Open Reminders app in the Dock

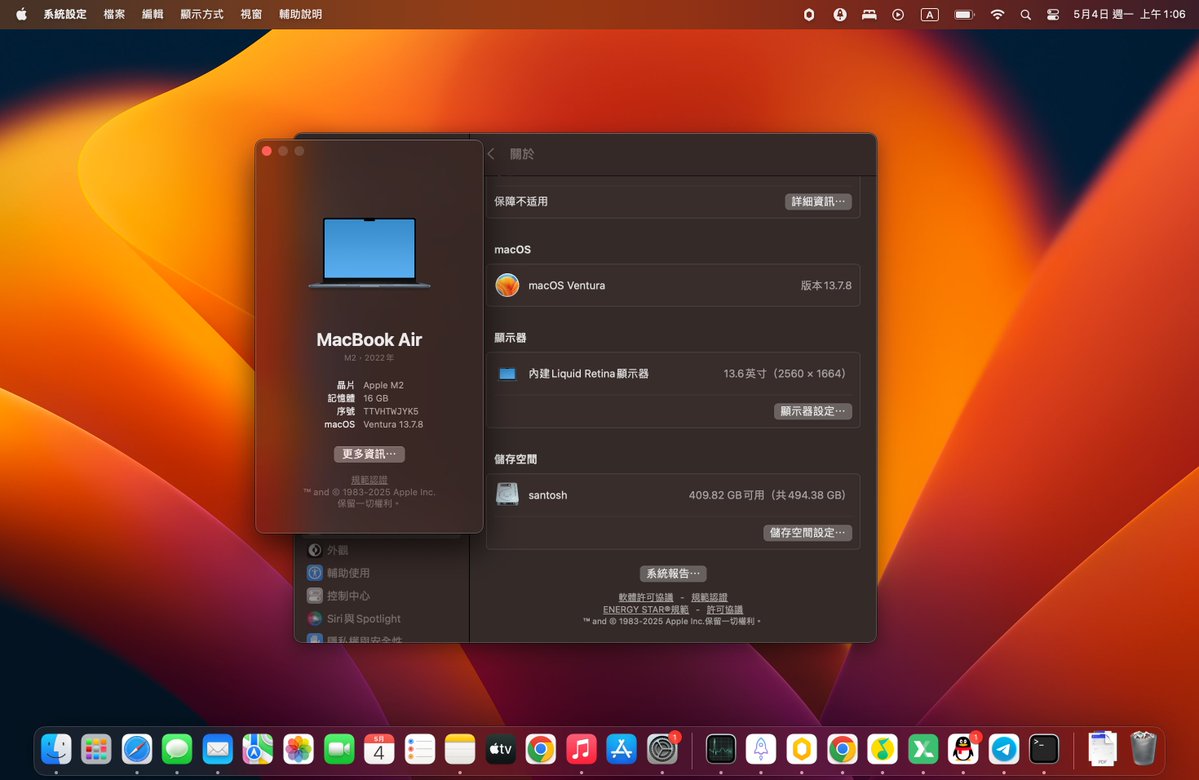[420, 749]
